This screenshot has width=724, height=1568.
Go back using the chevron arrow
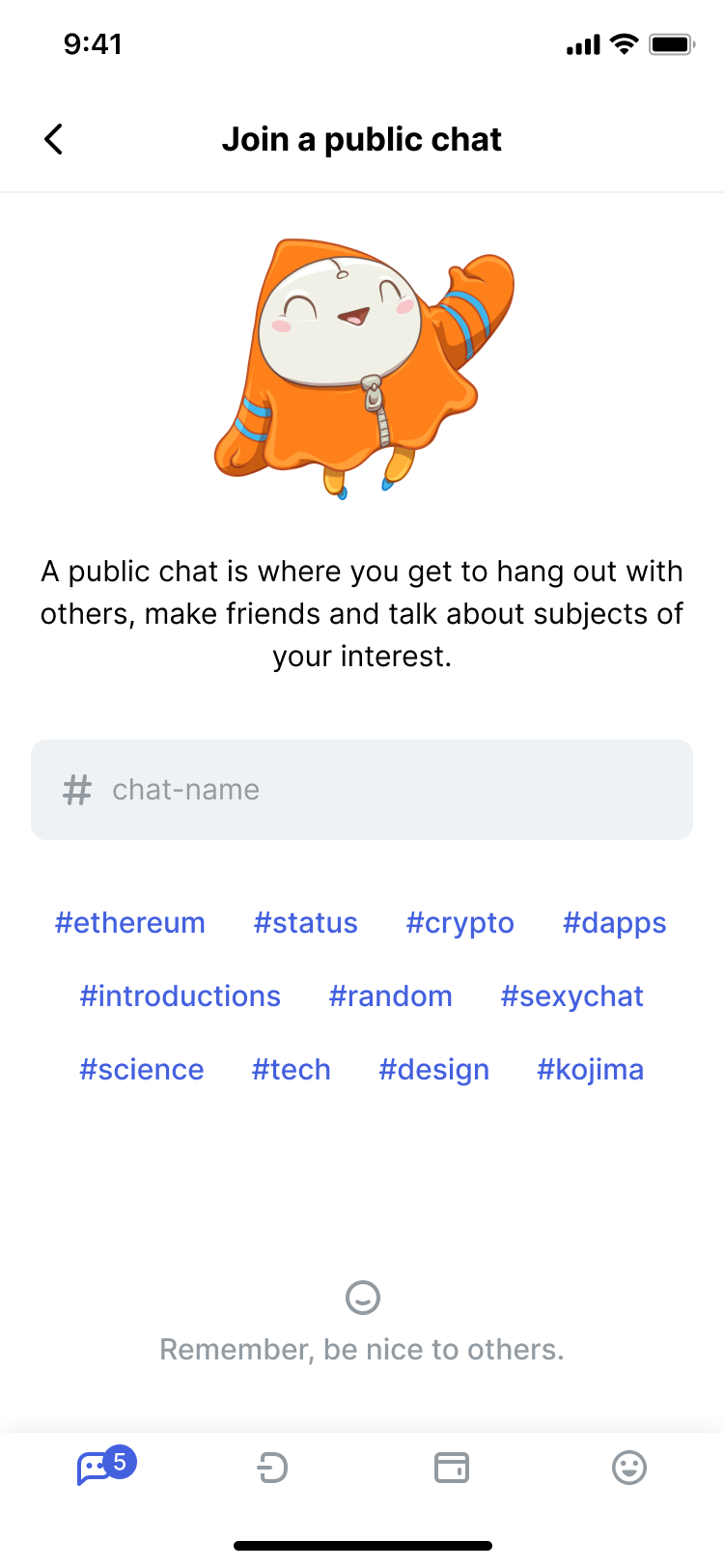(53, 139)
